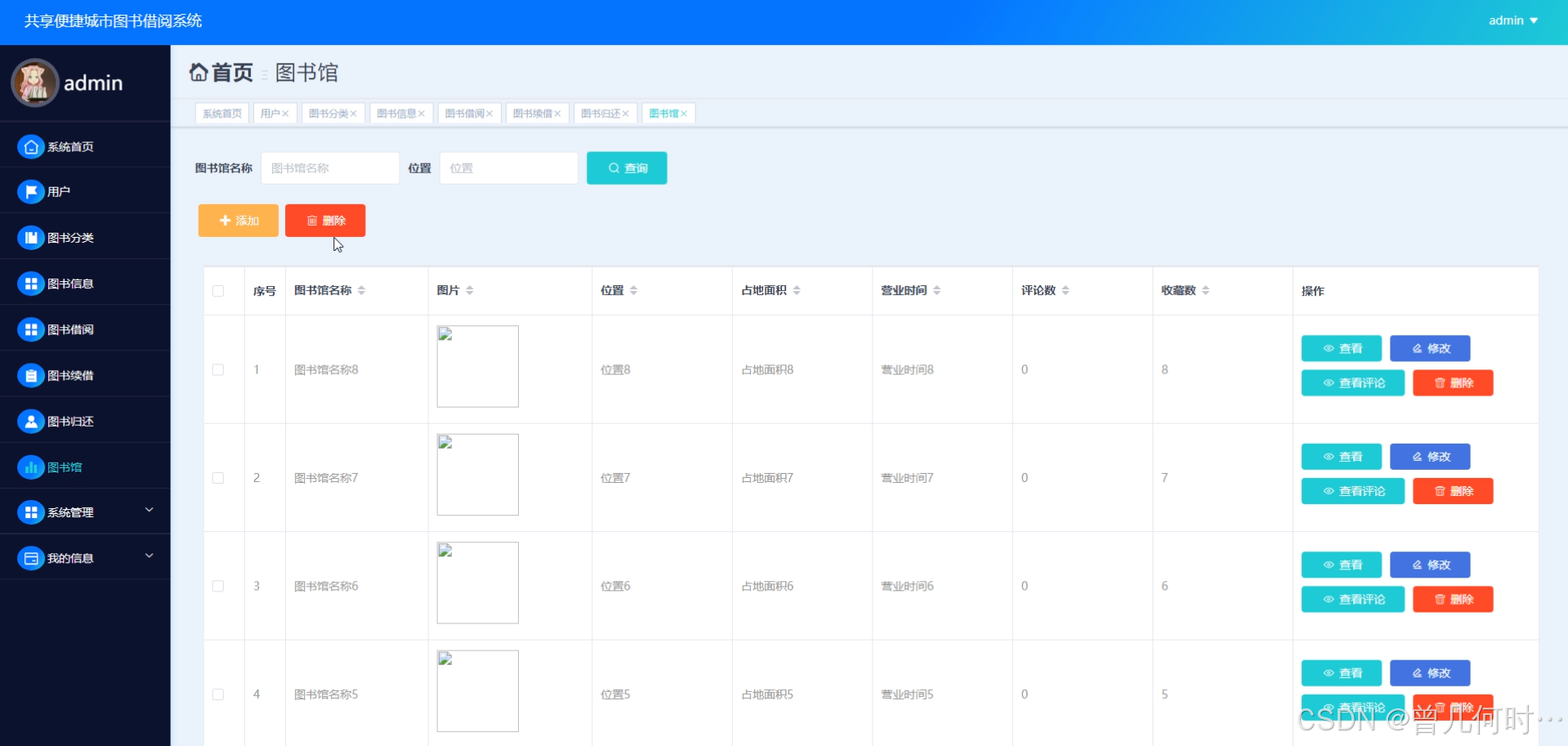The image size is (1568, 746).
Task: Click the 图书信息 sidebar icon
Action: [30, 284]
